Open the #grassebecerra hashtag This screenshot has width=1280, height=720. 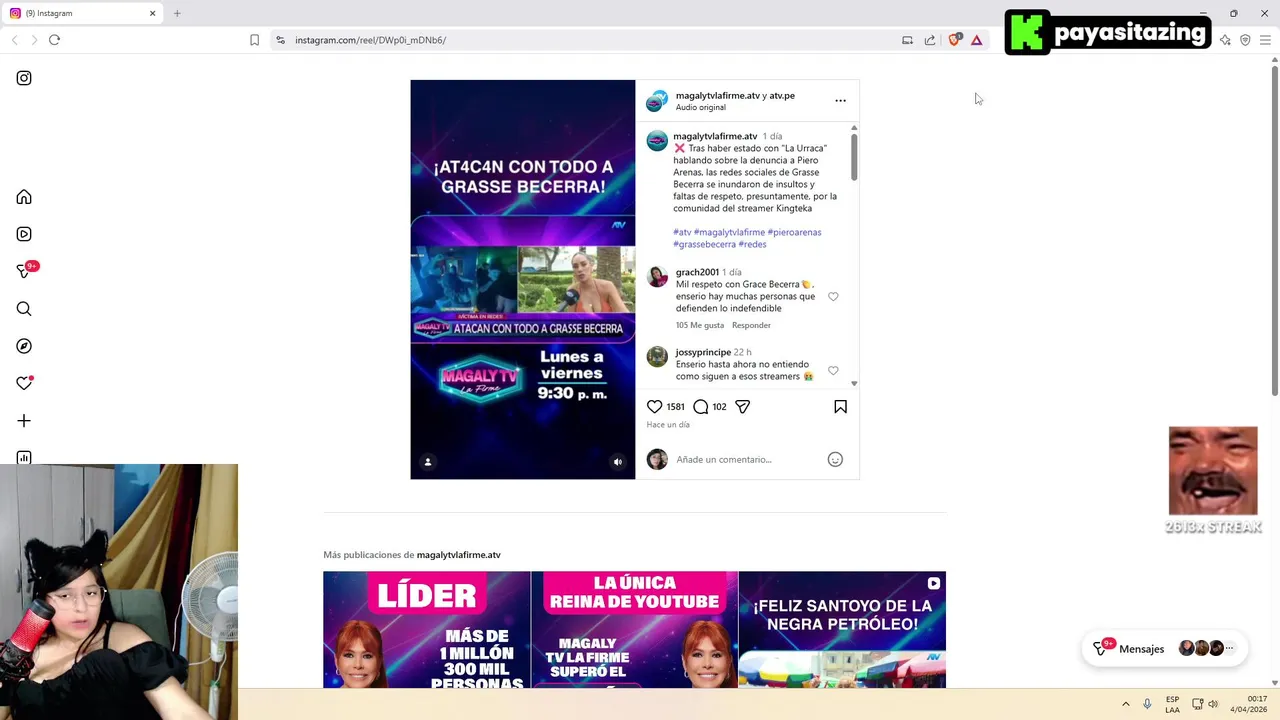tap(704, 244)
